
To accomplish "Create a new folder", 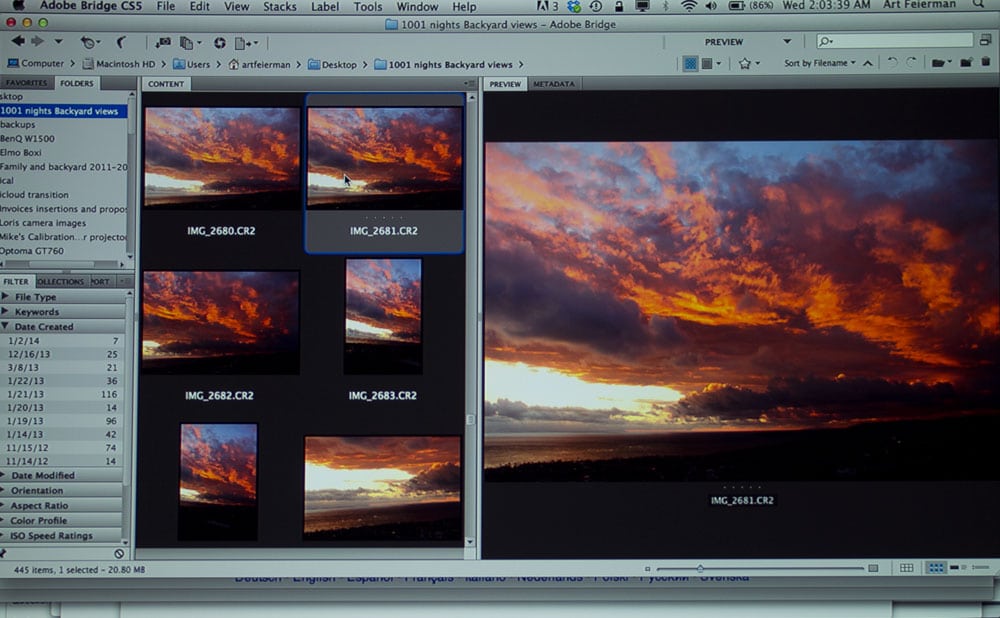I will point(967,63).
